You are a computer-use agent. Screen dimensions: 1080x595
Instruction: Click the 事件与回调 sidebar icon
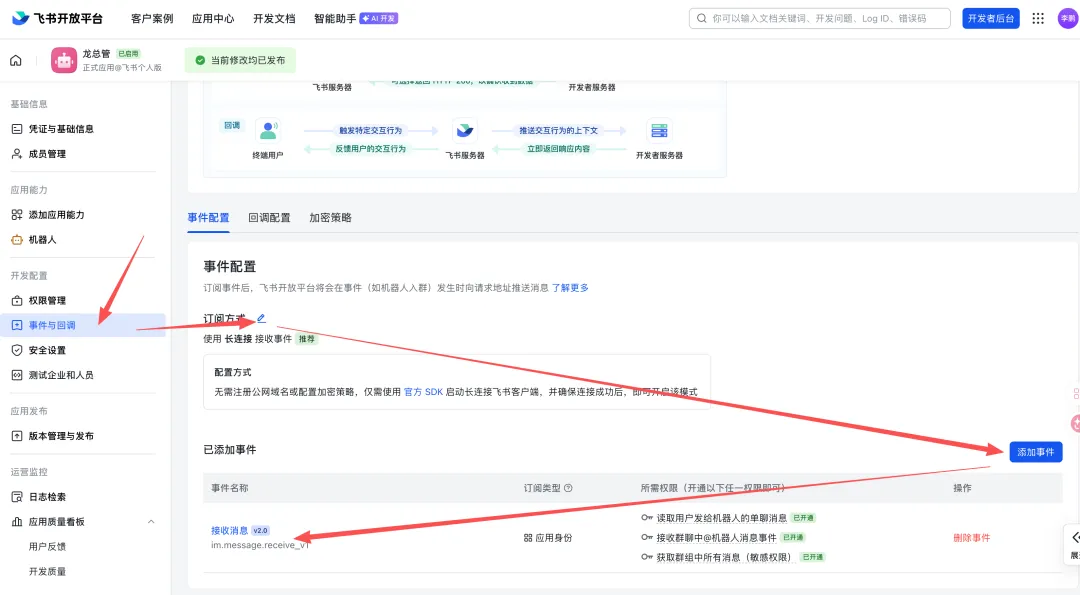(17, 325)
